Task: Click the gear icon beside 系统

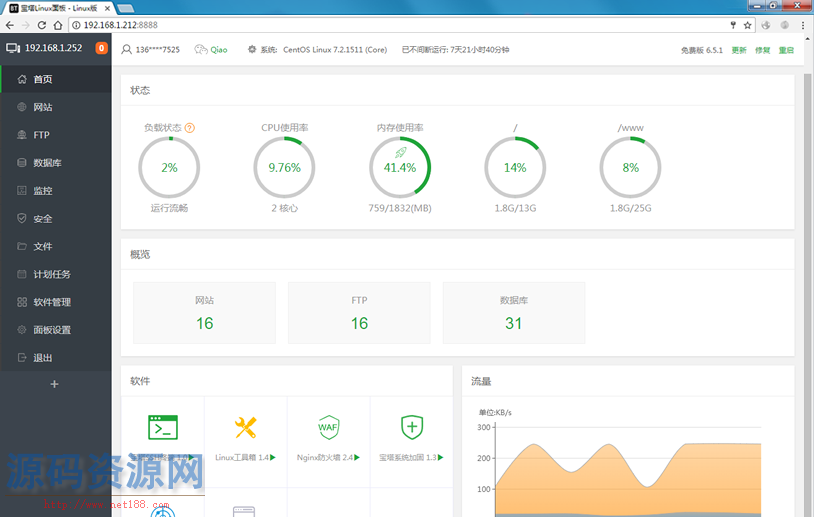Action: coord(252,49)
